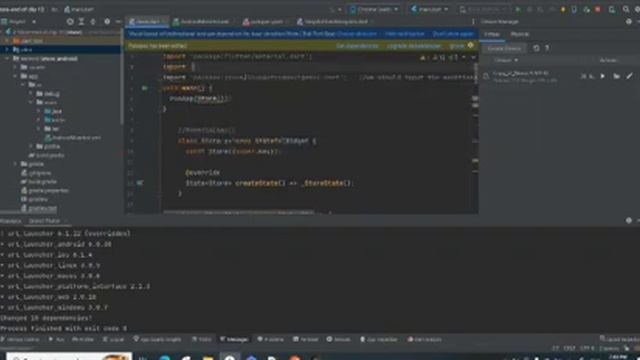Click Don't show again in blue banner
The image size is (640, 360).
[x=453, y=34]
